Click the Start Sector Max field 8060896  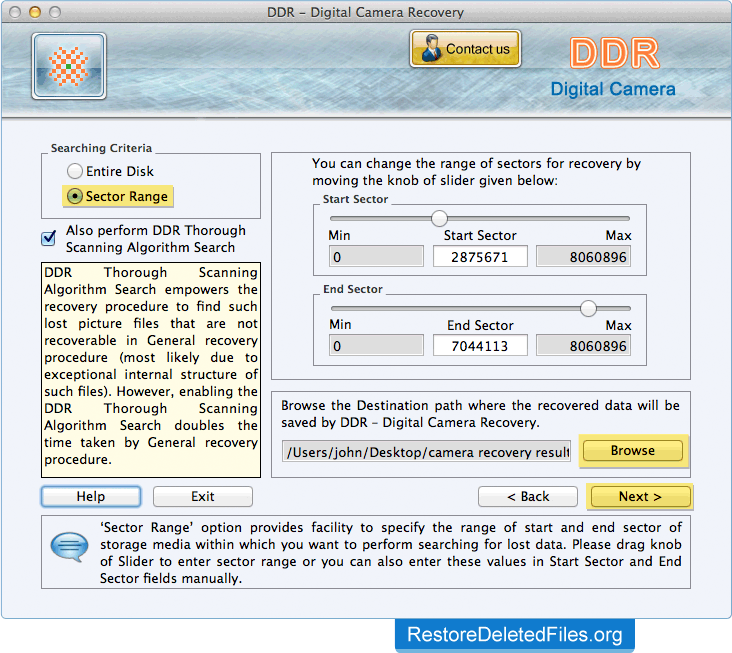tap(584, 257)
